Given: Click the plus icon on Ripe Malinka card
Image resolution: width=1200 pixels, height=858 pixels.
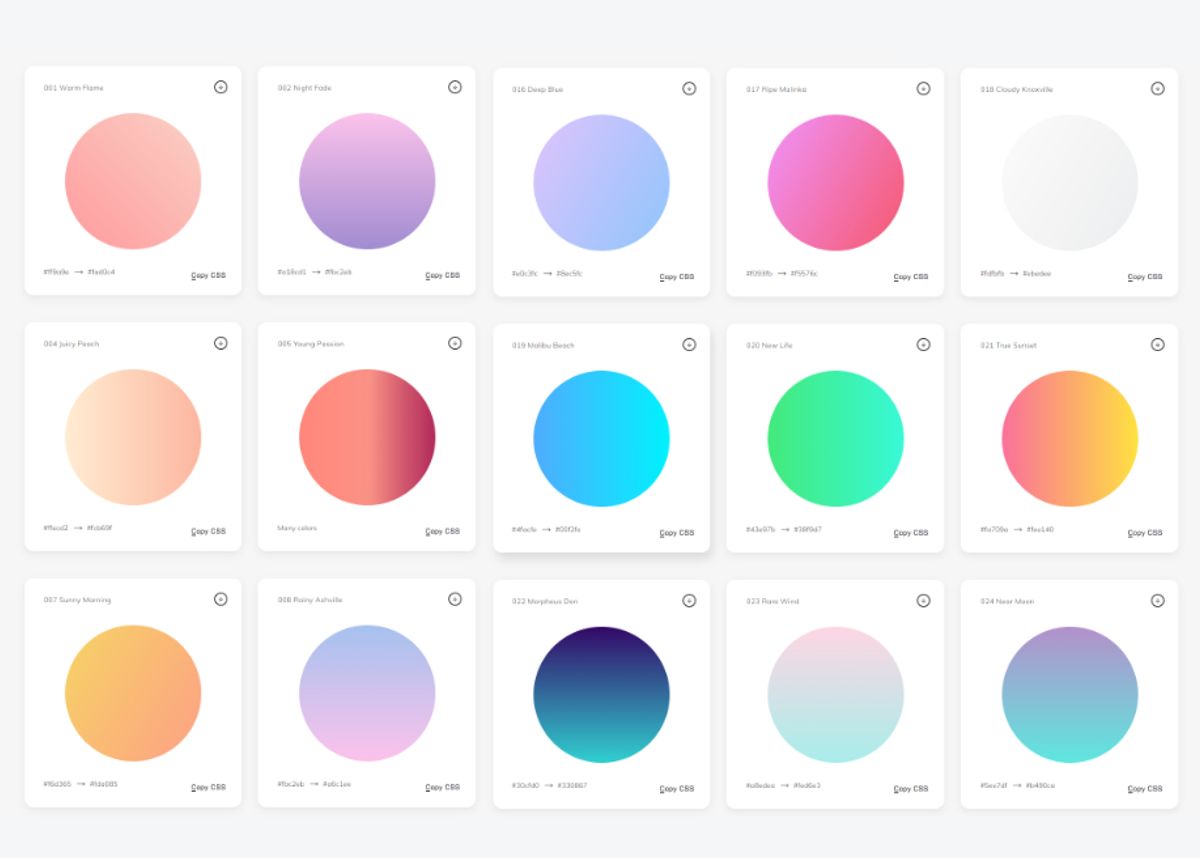Looking at the screenshot, I should pyautogui.click(x=923, y=88).
